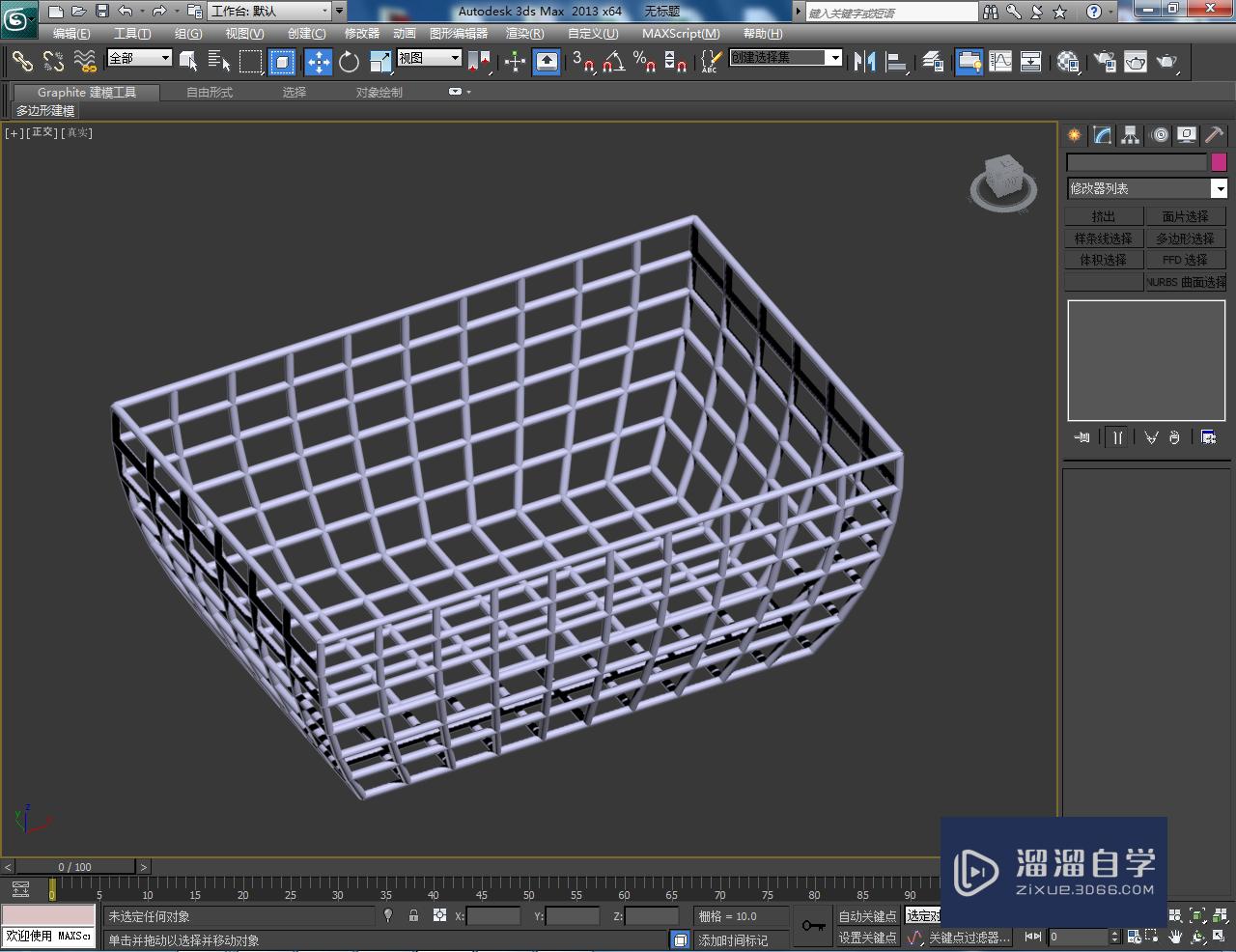Toggle Percent Snap on toolbar
The height and width of the screenshot is (952, 1236).
[x=644, y=62]
